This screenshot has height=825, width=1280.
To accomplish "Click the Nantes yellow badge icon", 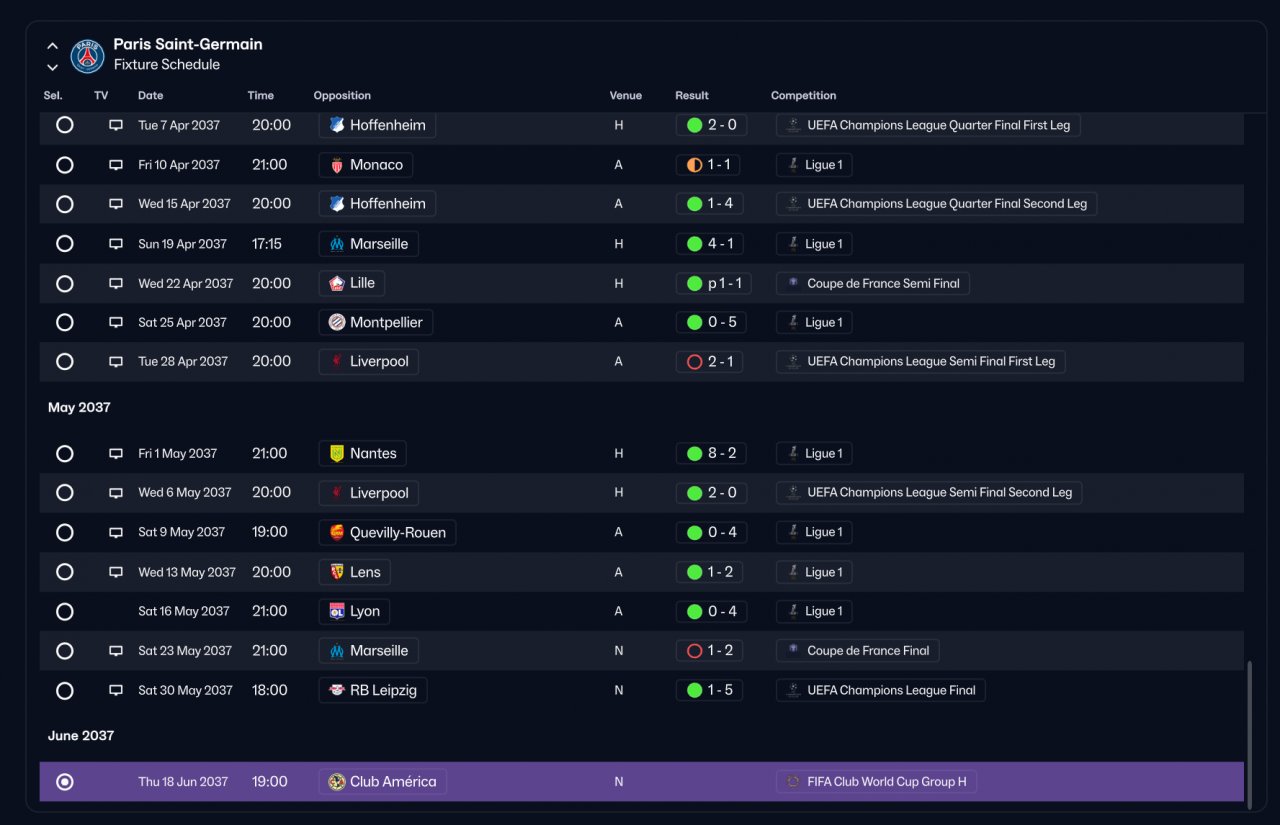I will pos(337,453).
